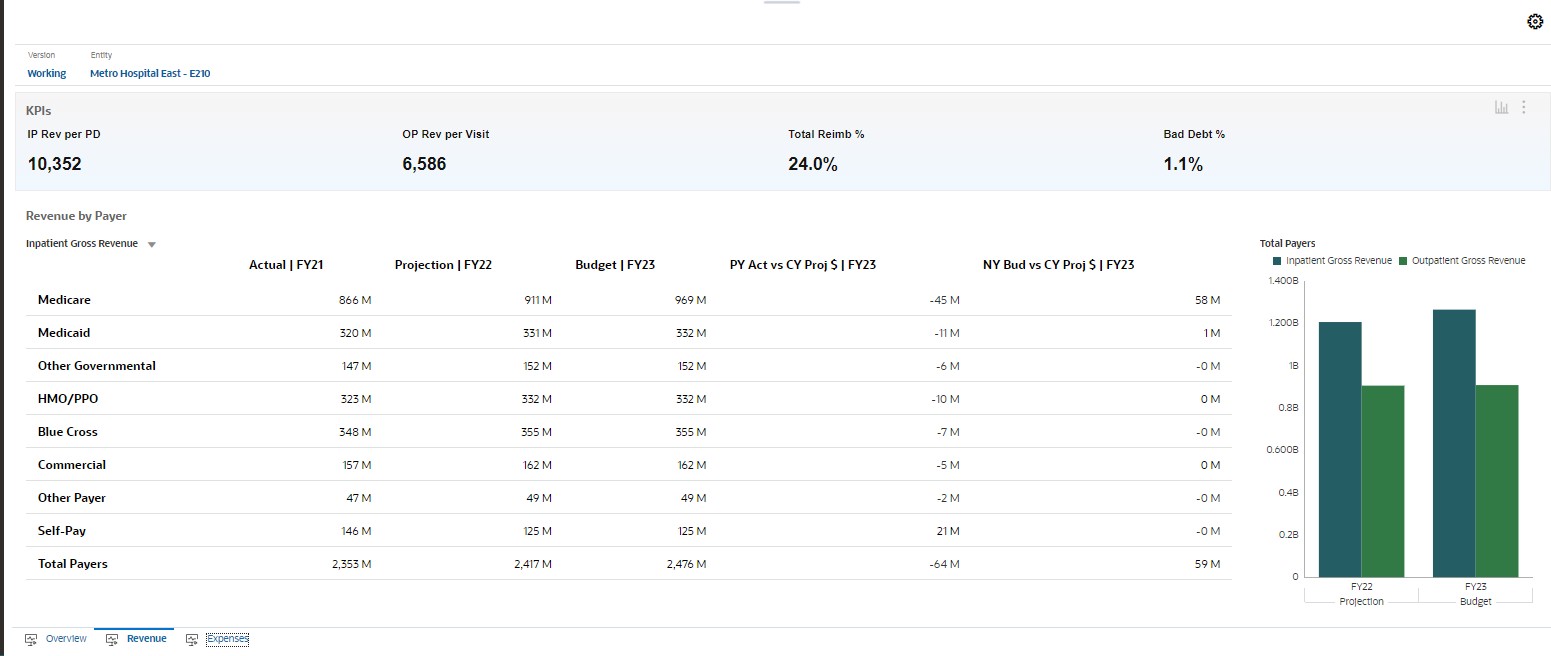Select the Medicare row in the payer table
Screen dimensions: 1551x656
[65, 299]
